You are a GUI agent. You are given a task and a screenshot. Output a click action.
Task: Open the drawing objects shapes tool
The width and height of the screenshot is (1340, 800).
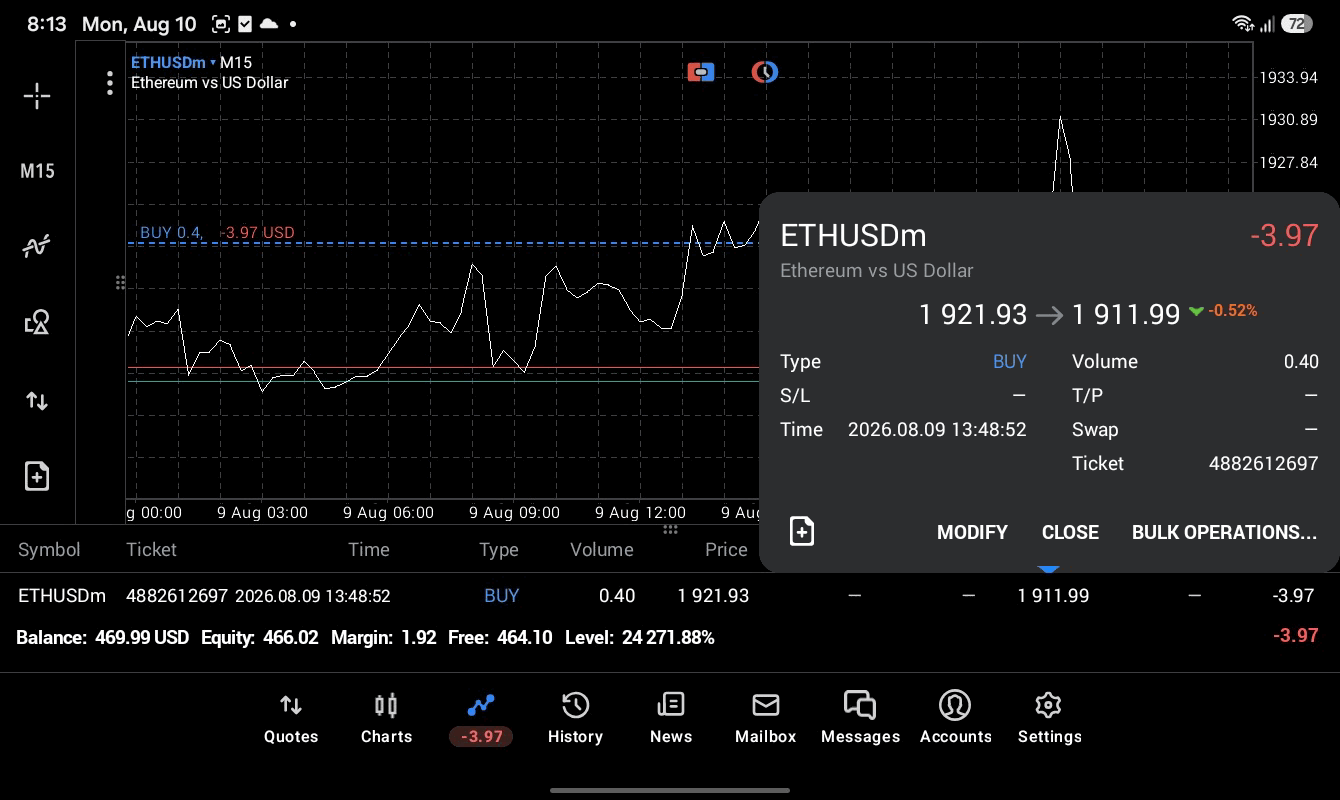click(37, 322)
